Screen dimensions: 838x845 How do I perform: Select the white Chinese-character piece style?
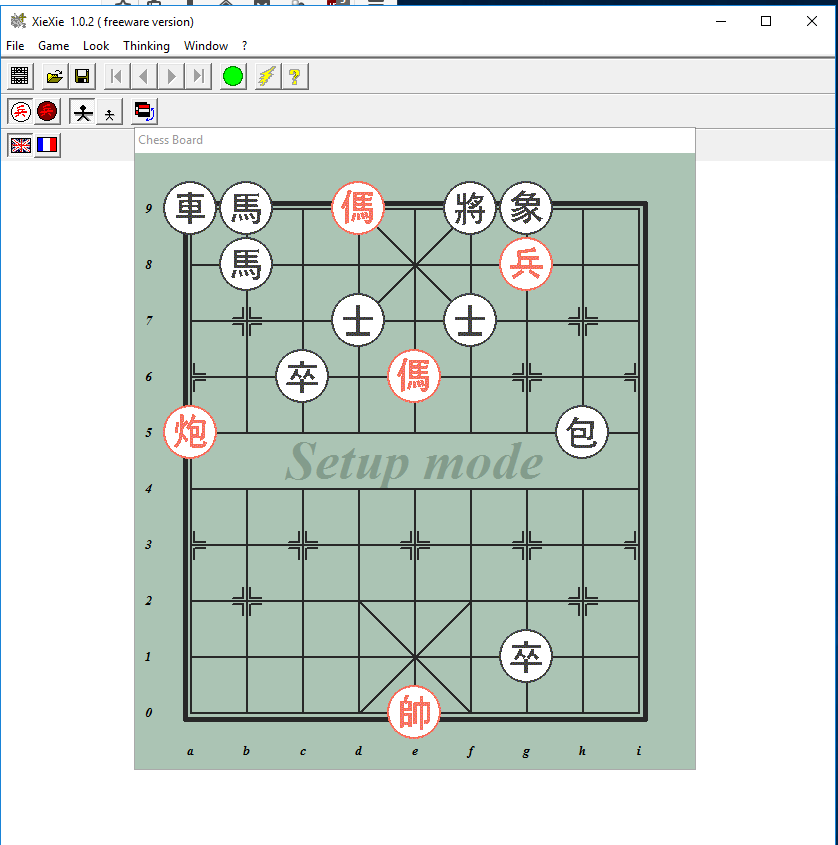point(20,112)
